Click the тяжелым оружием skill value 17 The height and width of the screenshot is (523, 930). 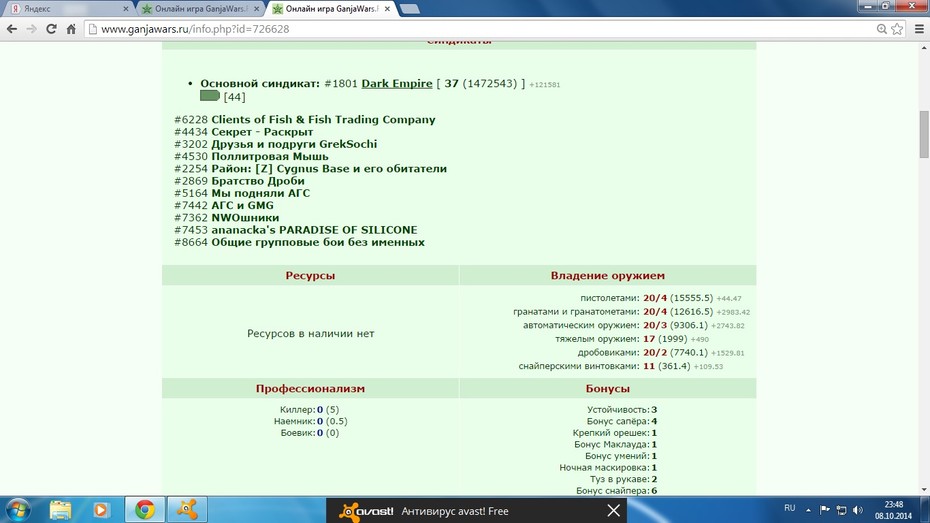(x=649, y=339)
